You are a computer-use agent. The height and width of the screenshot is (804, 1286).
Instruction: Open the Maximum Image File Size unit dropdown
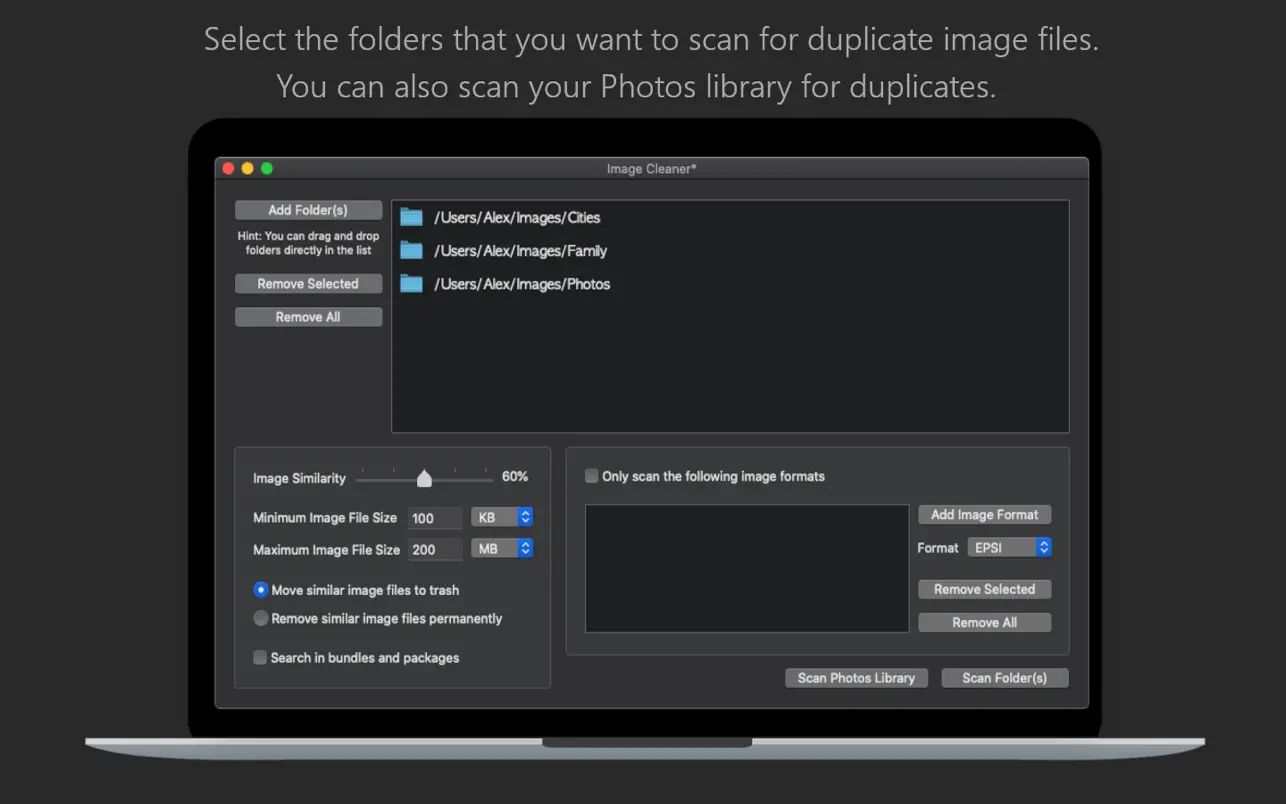pos(502,548)
